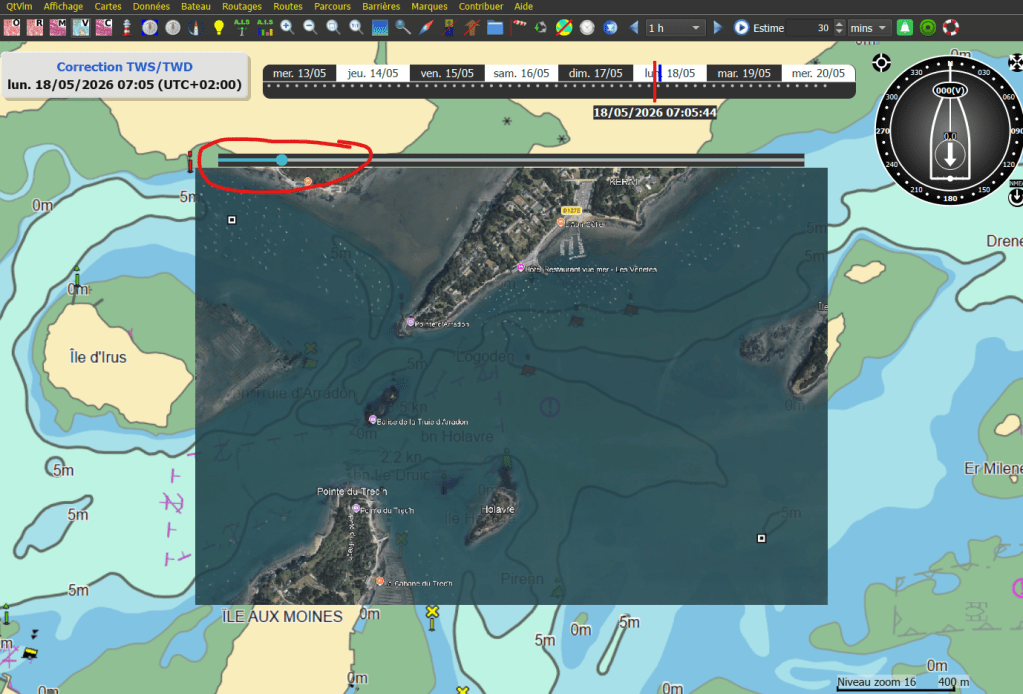The width and height of the screenshot is (1023, 694).
Task: Click the four-arrow expand icon by compass
Action: (1015, 63)
